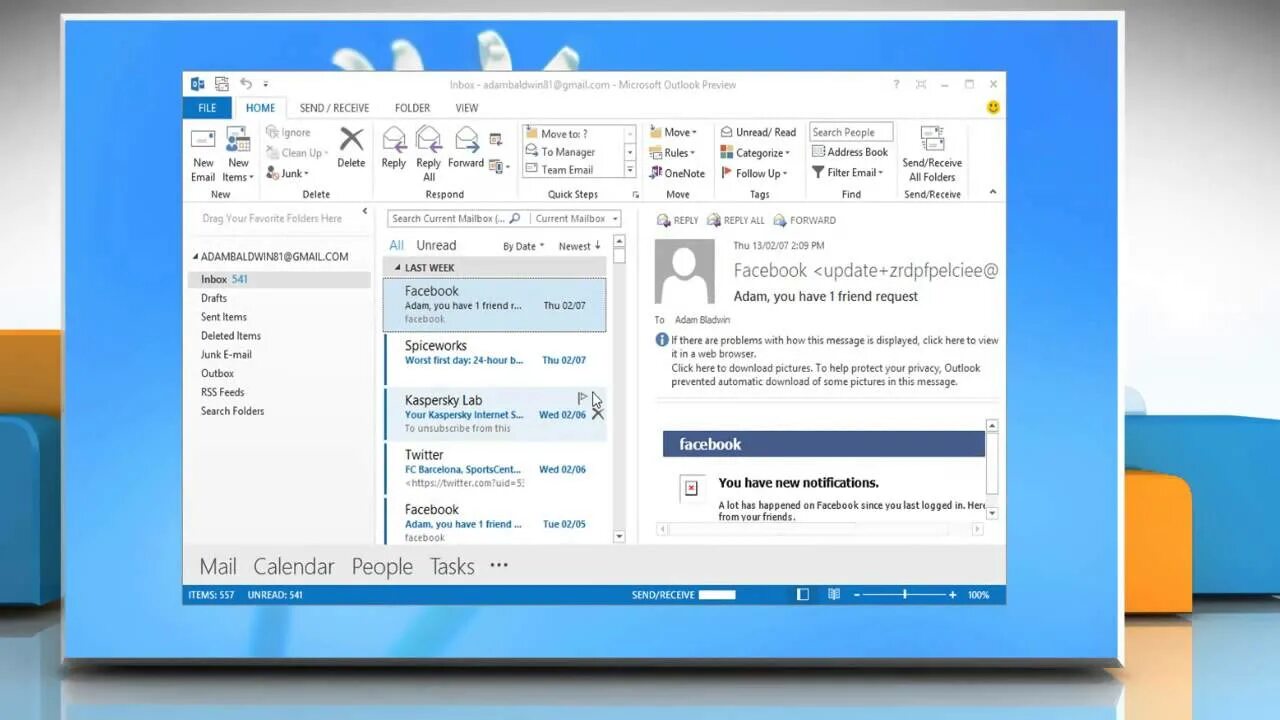
Task: Click the smiley feedback icon
Action: click(x=993, y=107)
